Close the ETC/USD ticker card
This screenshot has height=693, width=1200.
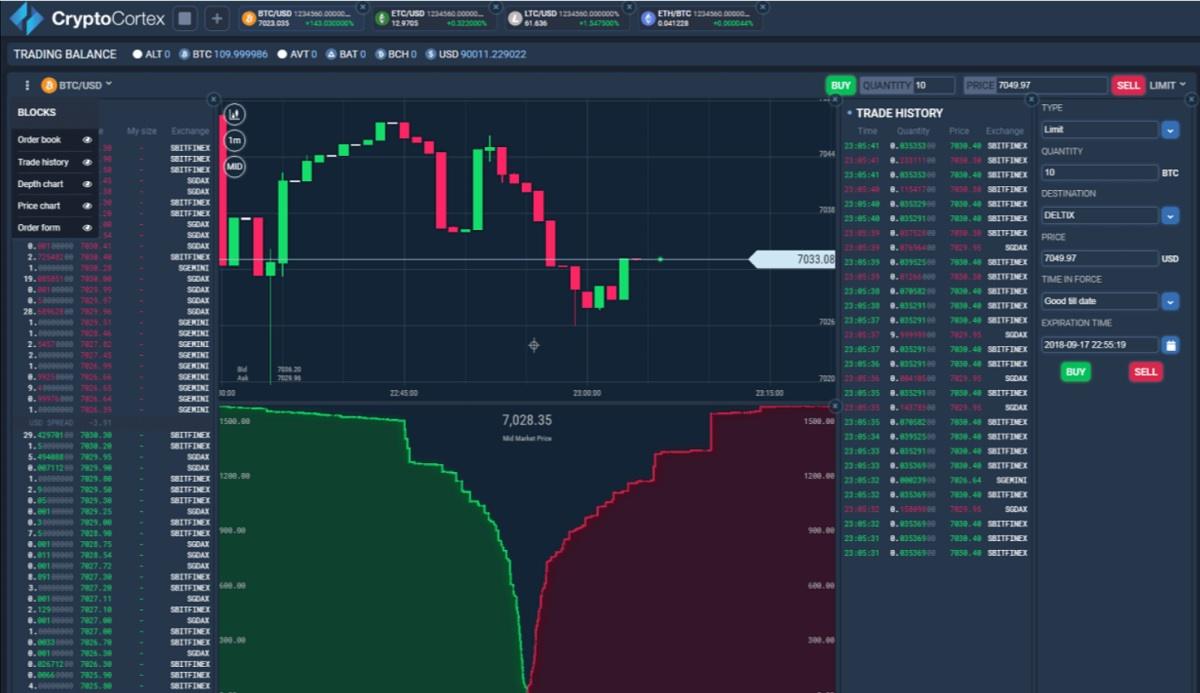(x=495, y=6)
